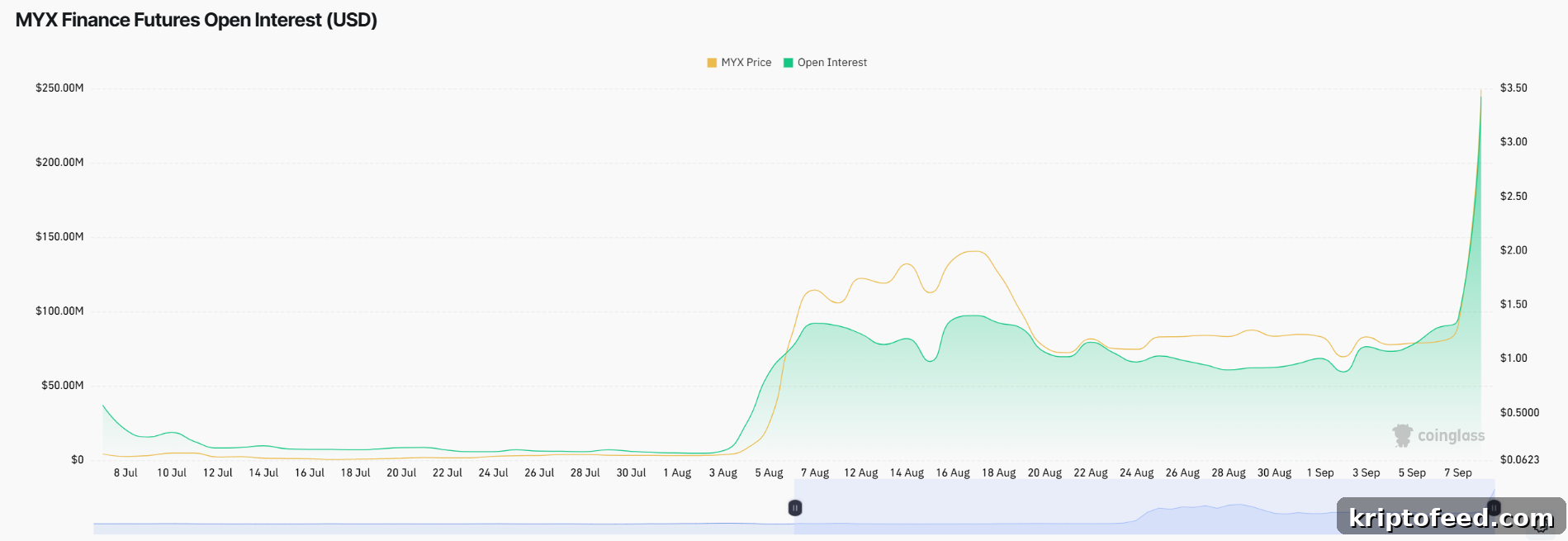Grab the left range-selector handle in the navigator

pos(795,508)
